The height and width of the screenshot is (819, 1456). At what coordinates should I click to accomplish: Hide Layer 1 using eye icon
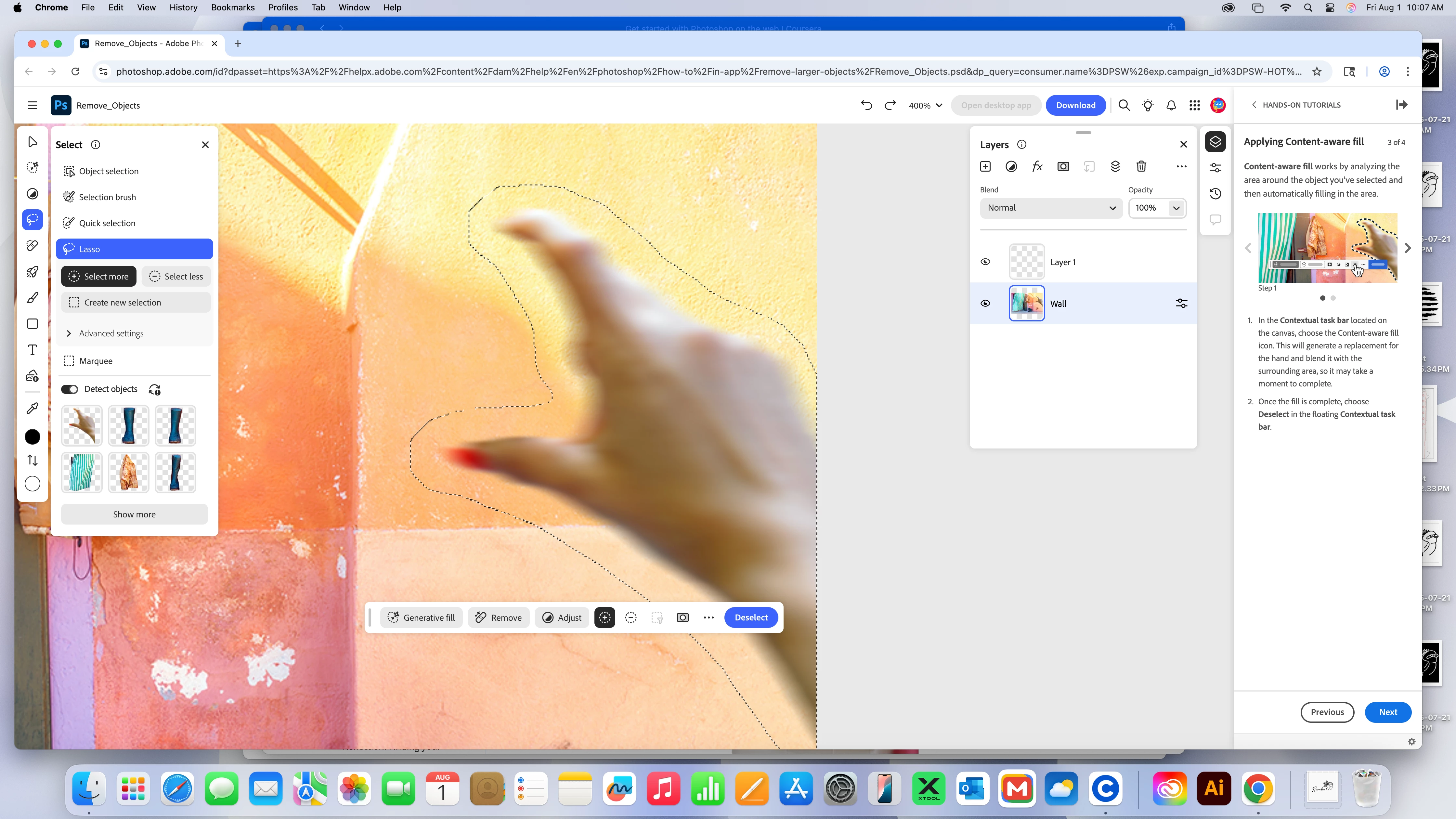(985, 262)
